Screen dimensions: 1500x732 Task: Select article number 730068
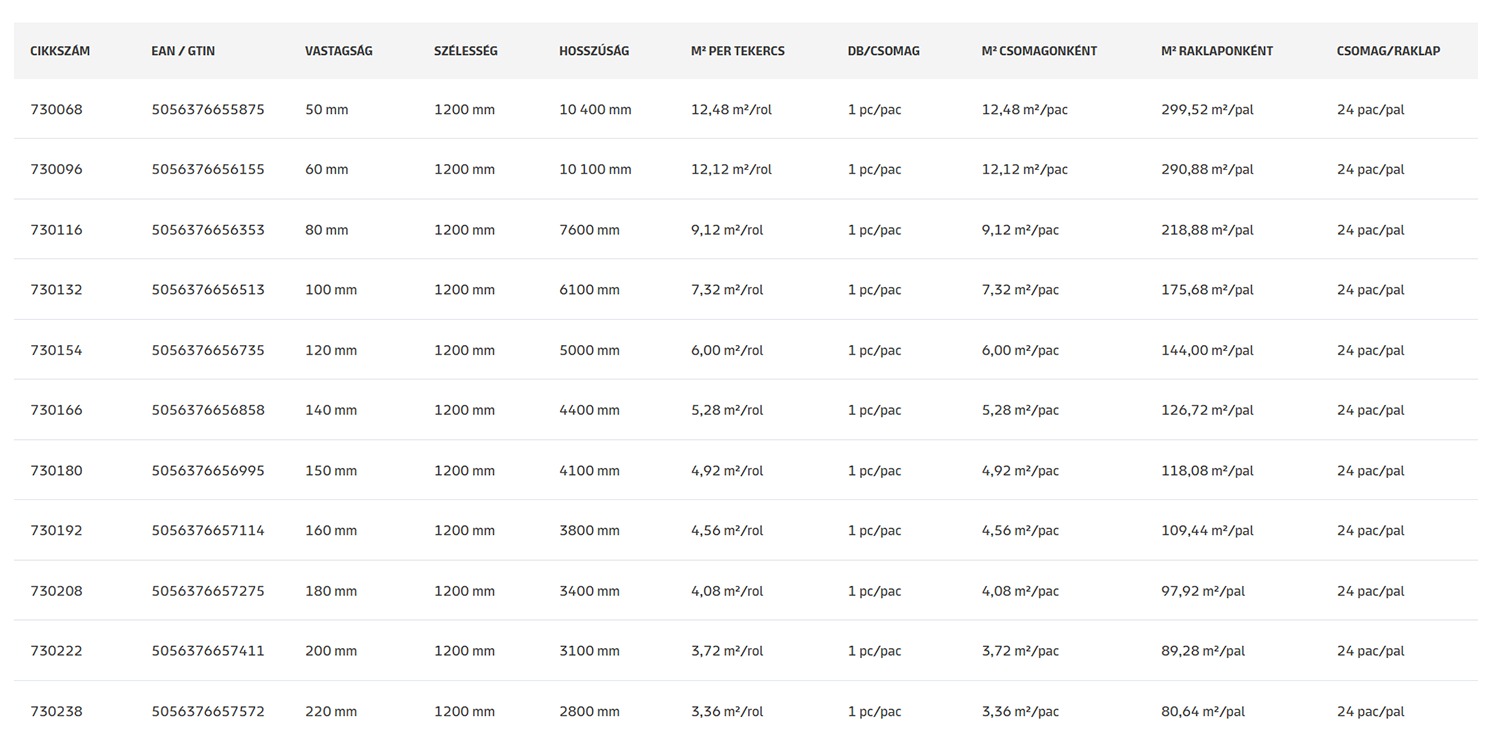(x=57, y=110)
